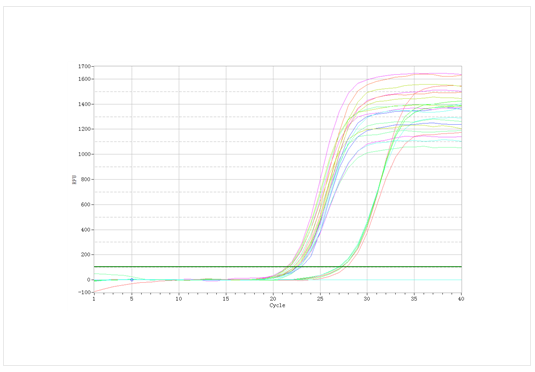Select the flat cyan baseline trace near cycle 35

415,280
